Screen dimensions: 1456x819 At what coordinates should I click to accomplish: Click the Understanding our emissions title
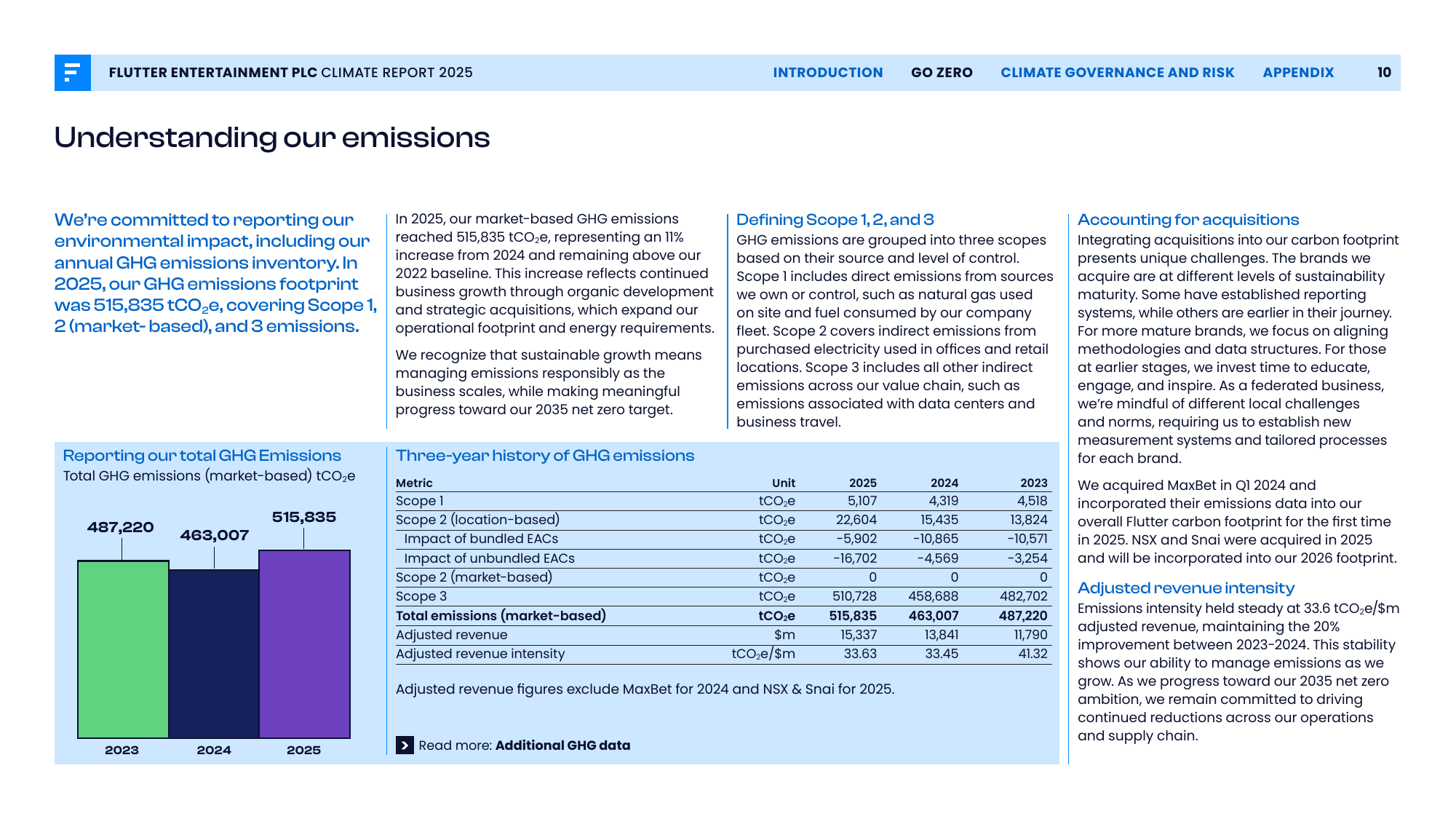[x=272, y=138]
